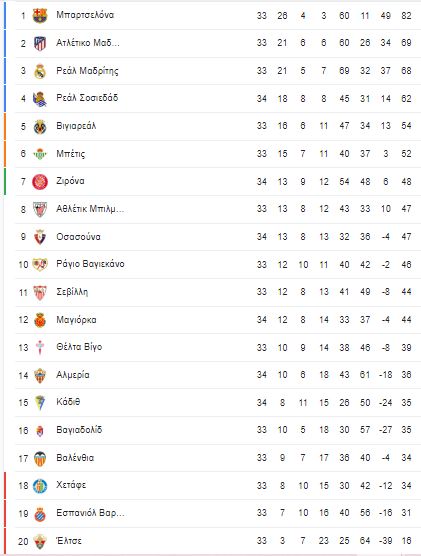
Task: Click the Rayo Vallecano crest icon
Action: 40,265
